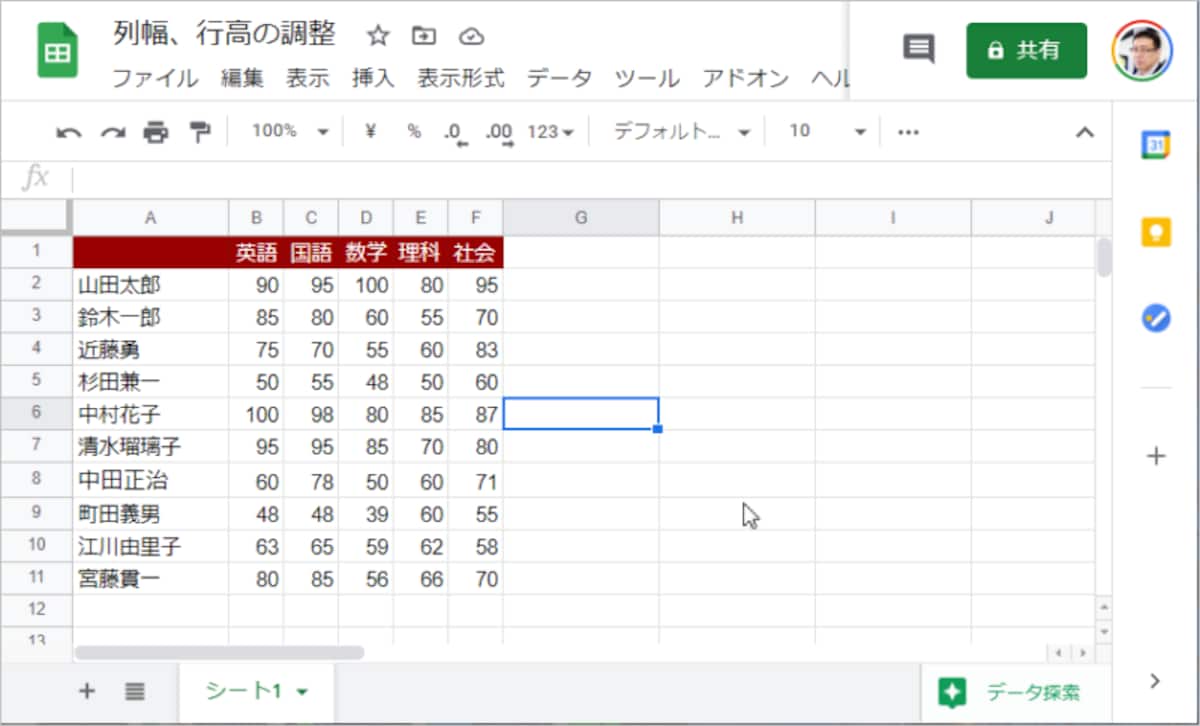Apply yen currency format

pos(370,131)
